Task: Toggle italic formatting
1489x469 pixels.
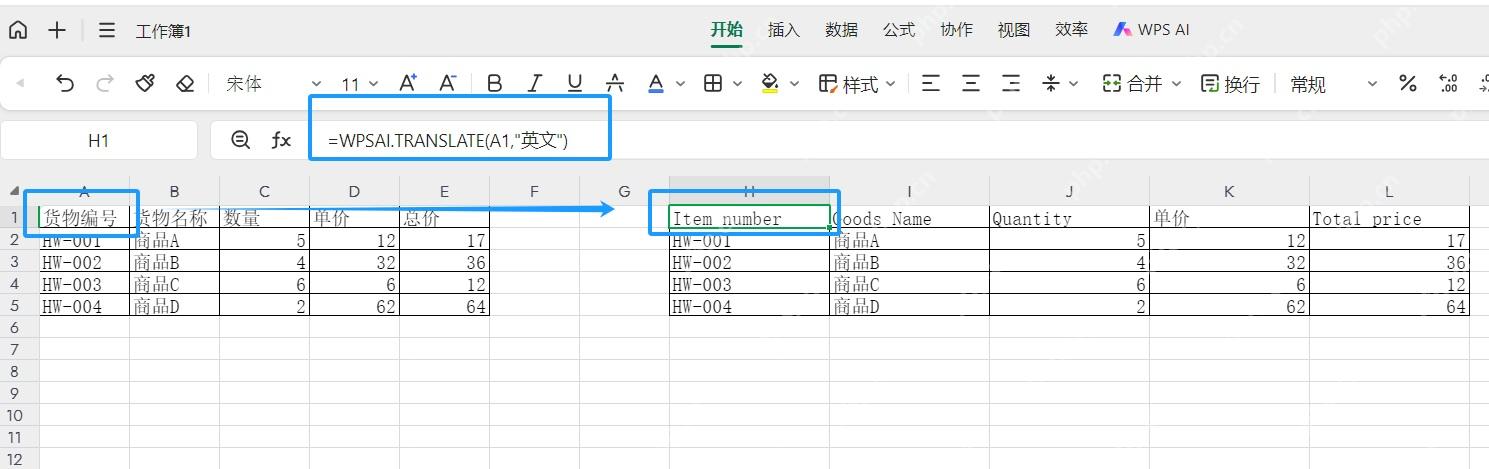Action: click(x=535, y=84)
